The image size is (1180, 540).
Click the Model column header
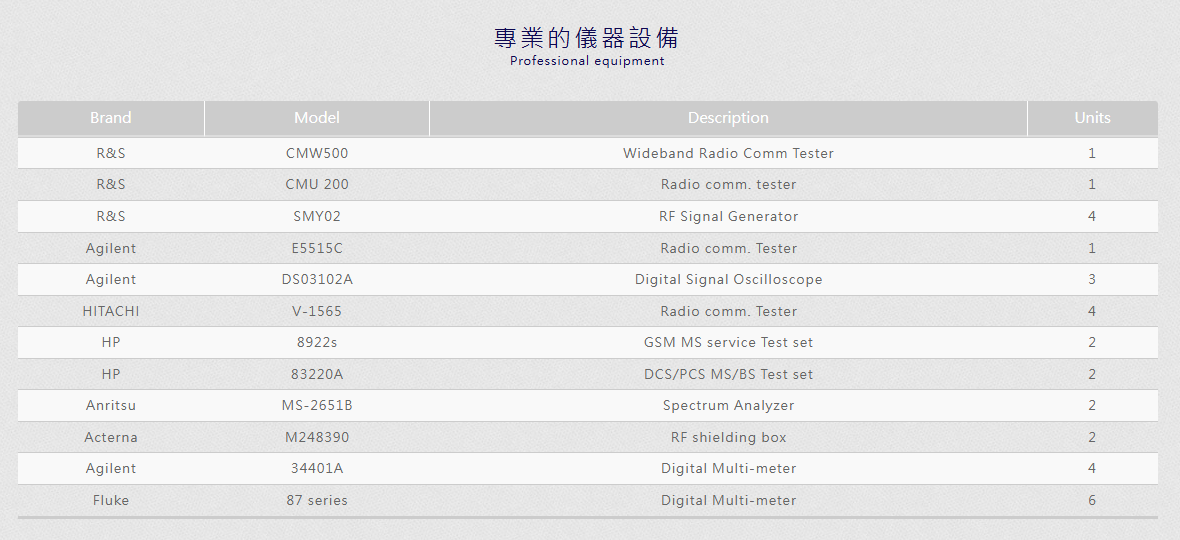click(x=317, y=118)
